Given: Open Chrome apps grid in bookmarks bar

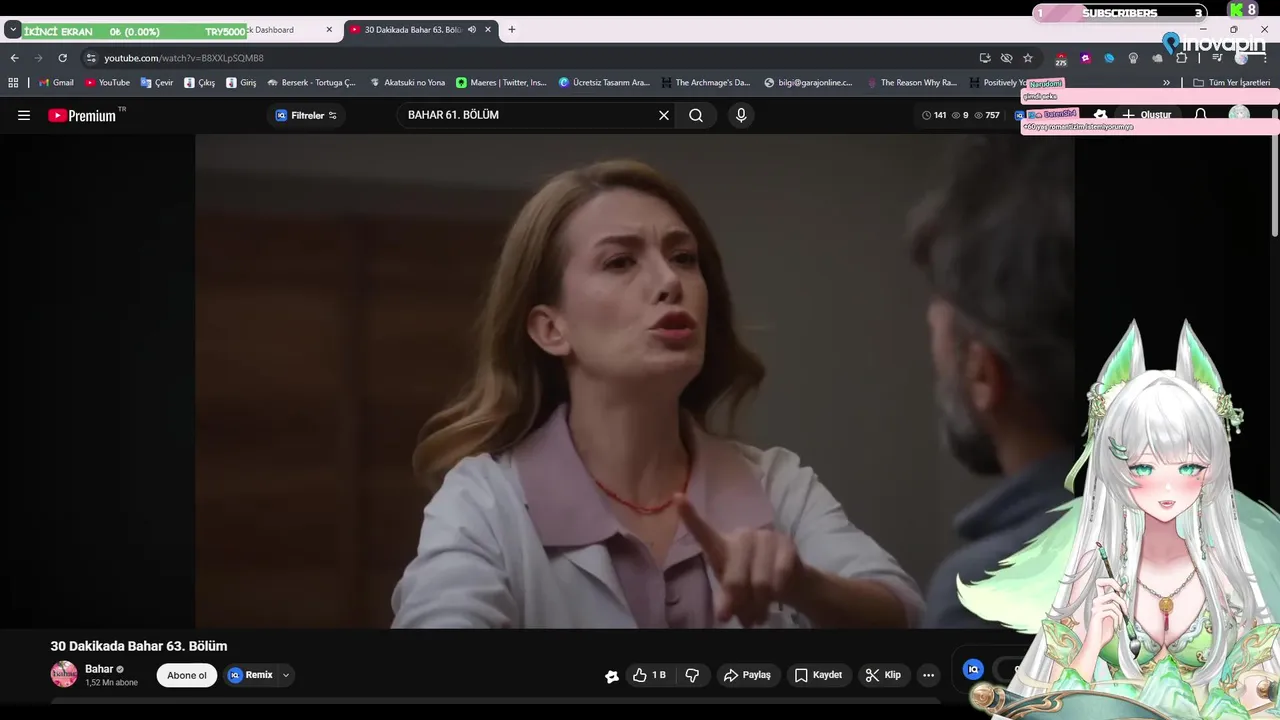Looking at the screenshot, I should (x=13, y=83).
